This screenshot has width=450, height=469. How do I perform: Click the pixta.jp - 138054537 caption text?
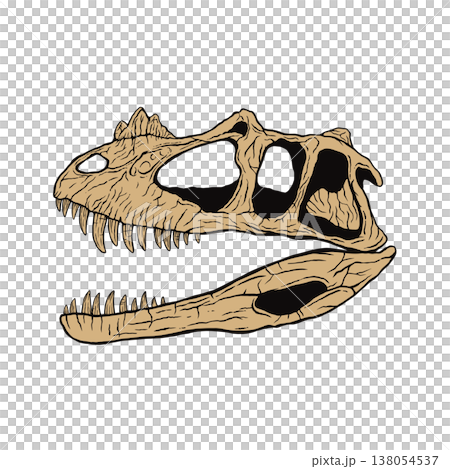click(x=375, y=461)
